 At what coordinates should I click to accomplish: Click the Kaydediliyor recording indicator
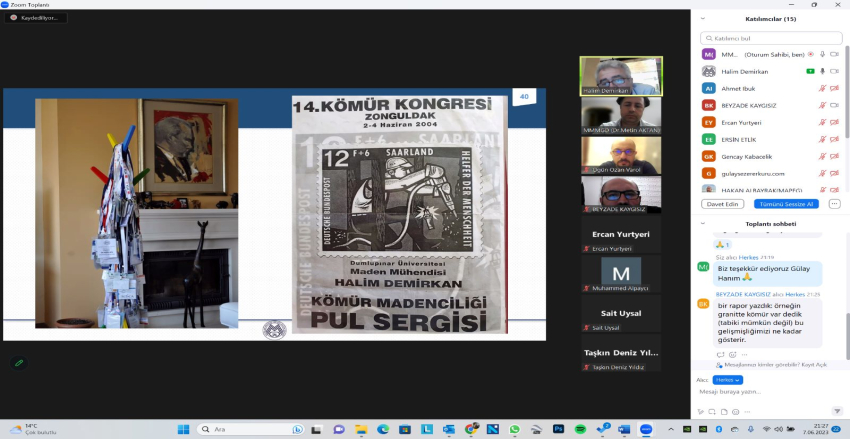[x=36, y=18]
